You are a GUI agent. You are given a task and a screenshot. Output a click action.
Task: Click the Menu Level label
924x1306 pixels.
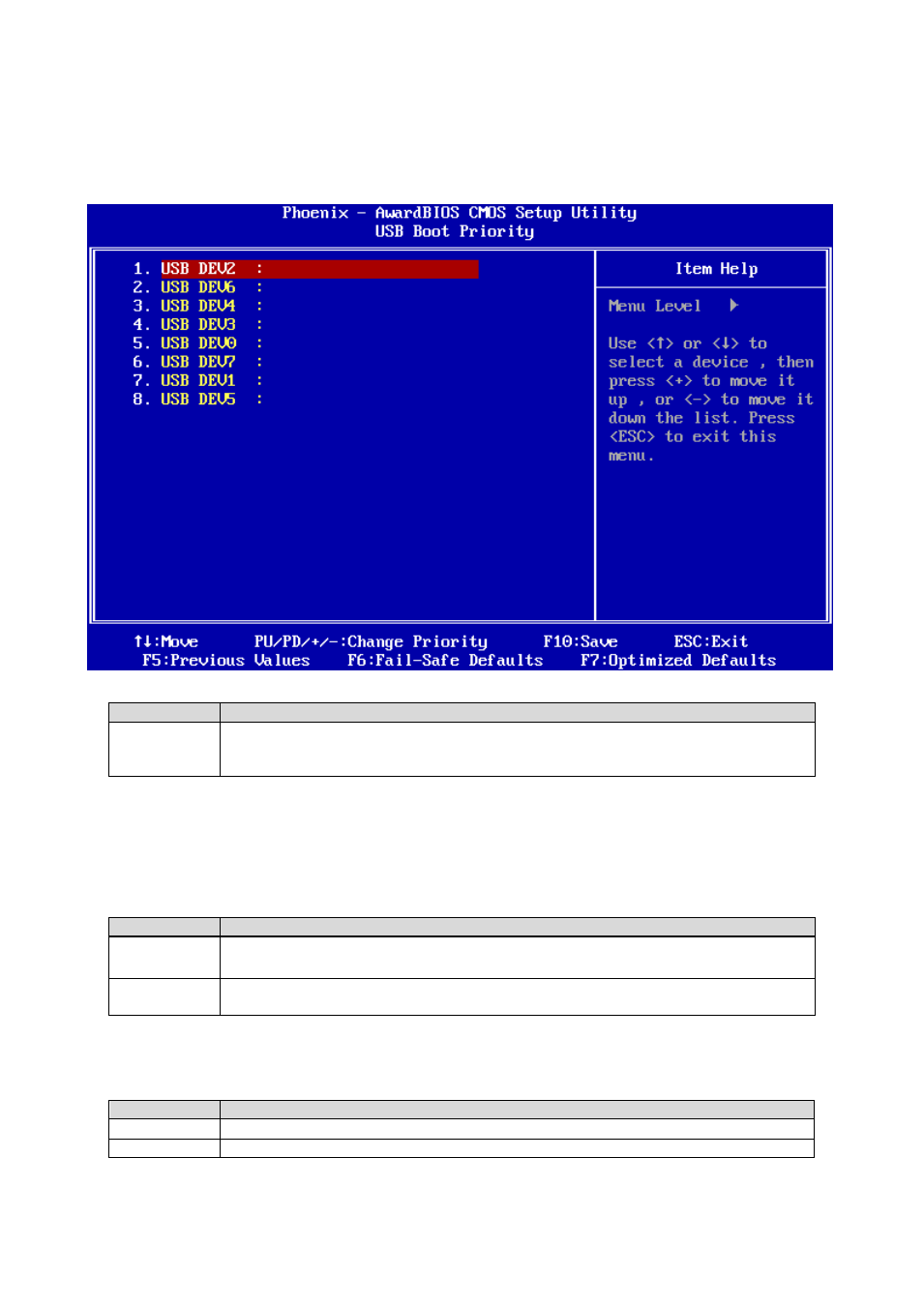654,306
